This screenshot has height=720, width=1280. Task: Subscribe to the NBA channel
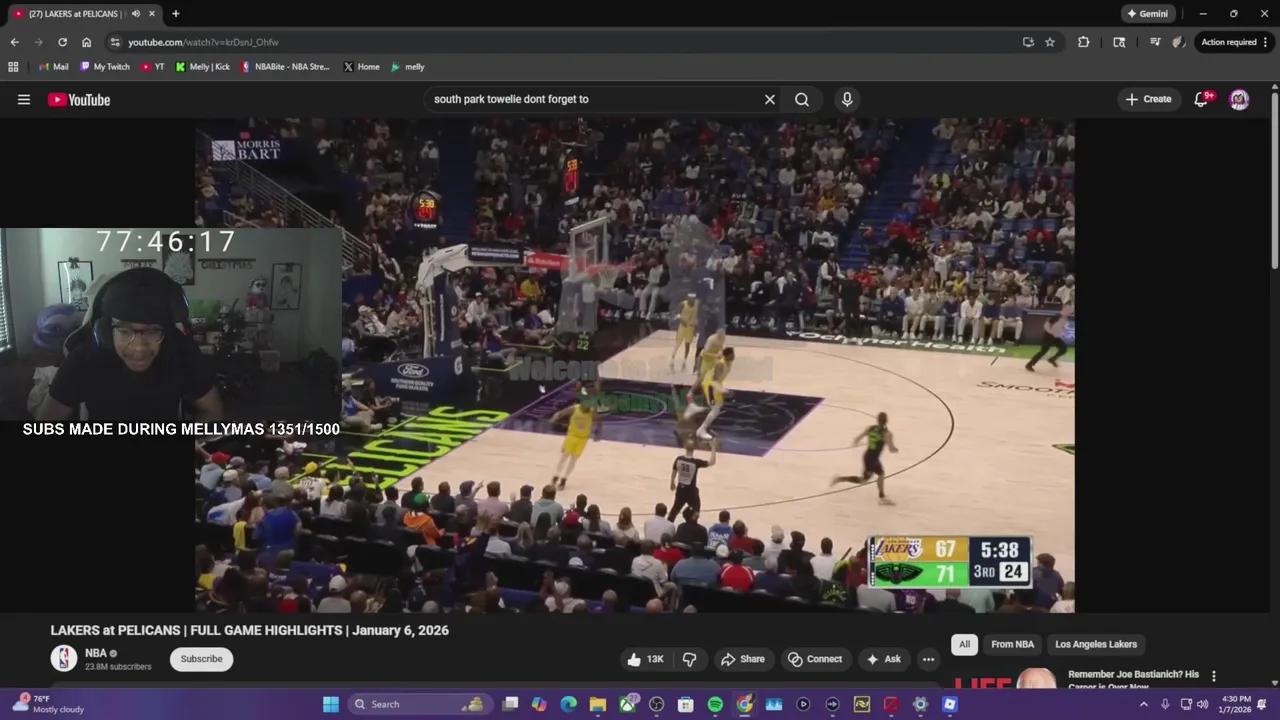(201, 659)
